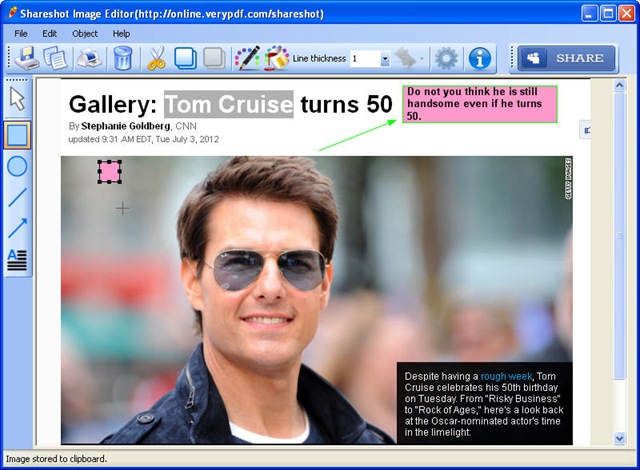Click the Save (floppy disk) toolbar icon

coord(27,58)
